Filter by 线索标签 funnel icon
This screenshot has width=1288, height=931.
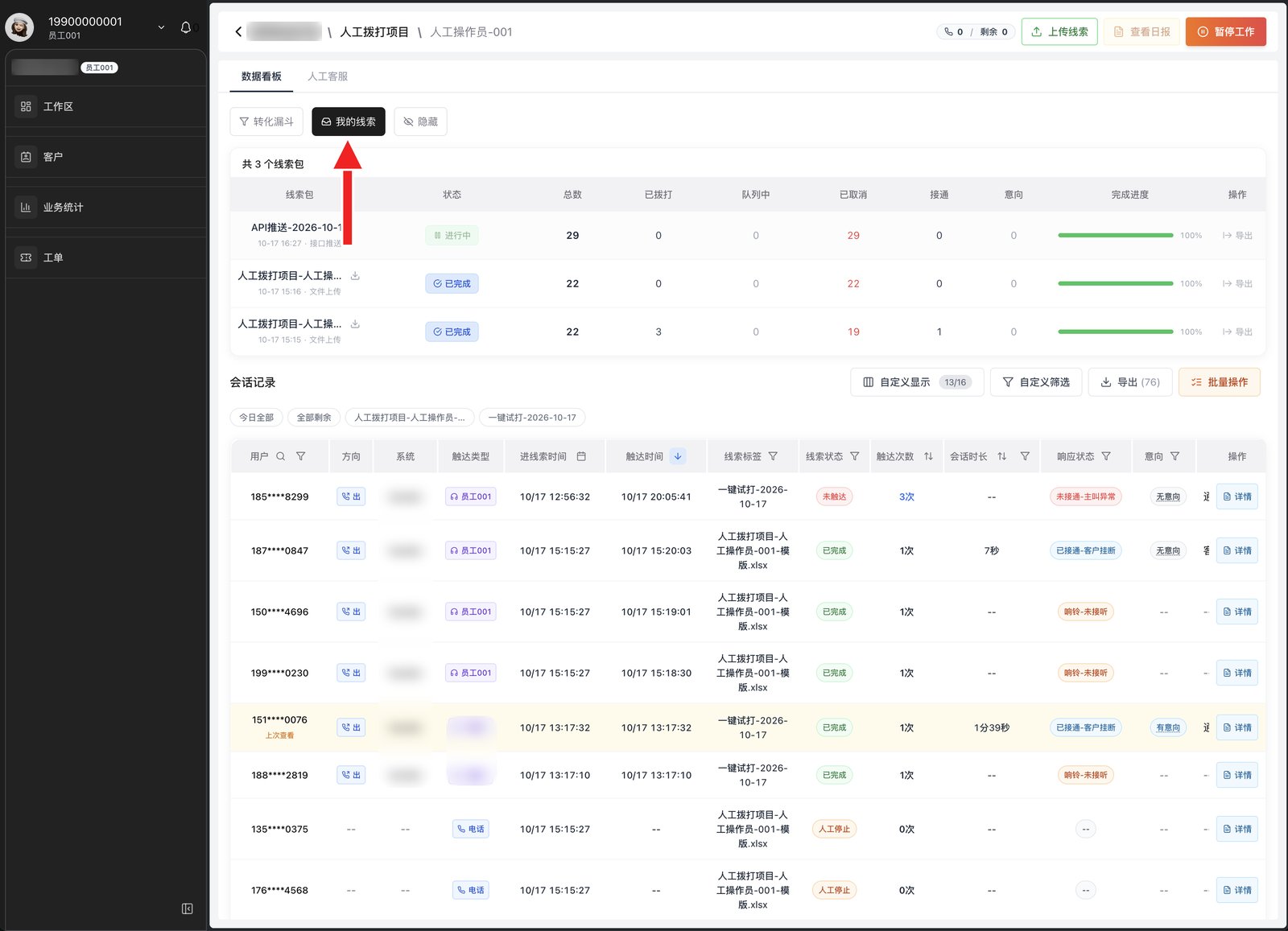coord(773,456)
